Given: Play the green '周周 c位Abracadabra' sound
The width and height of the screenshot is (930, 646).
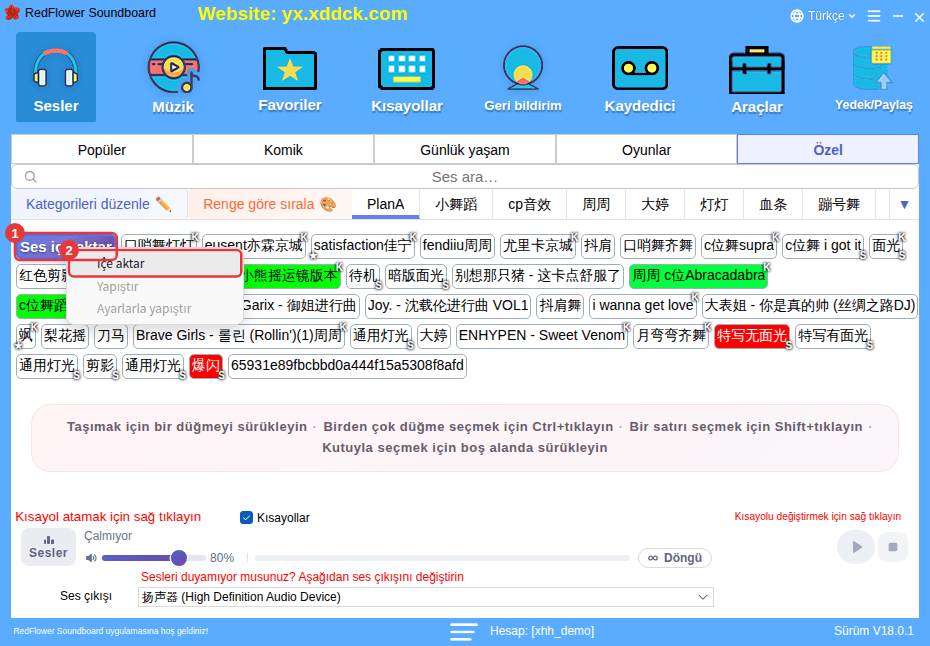Looking at the screenshot, I should tap(698, 276).
